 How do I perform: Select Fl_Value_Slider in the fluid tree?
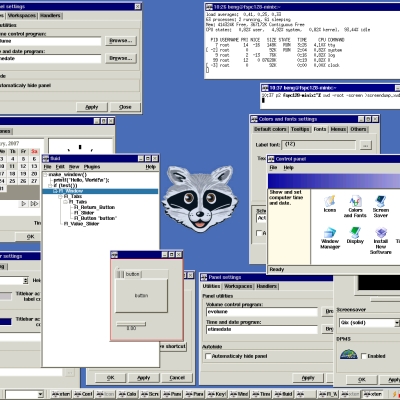(x=81, y=224)
